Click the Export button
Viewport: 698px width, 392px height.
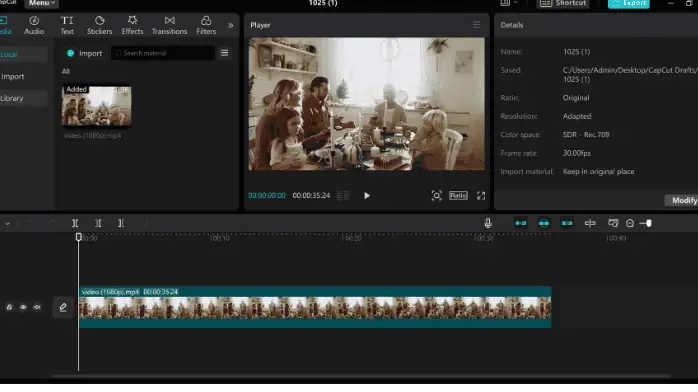click(x=629, y=4)
